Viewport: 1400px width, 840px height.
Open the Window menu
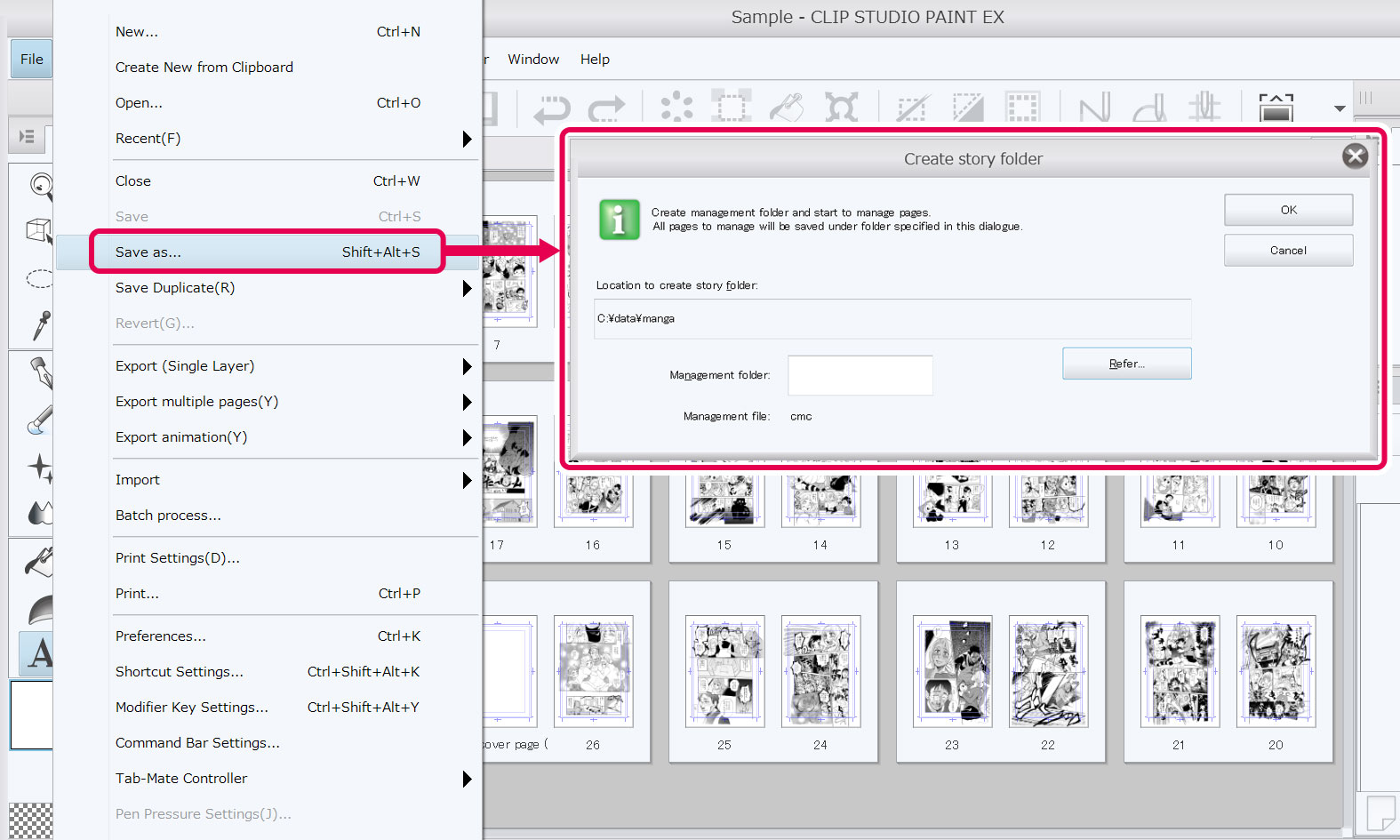tap(533, 60)
